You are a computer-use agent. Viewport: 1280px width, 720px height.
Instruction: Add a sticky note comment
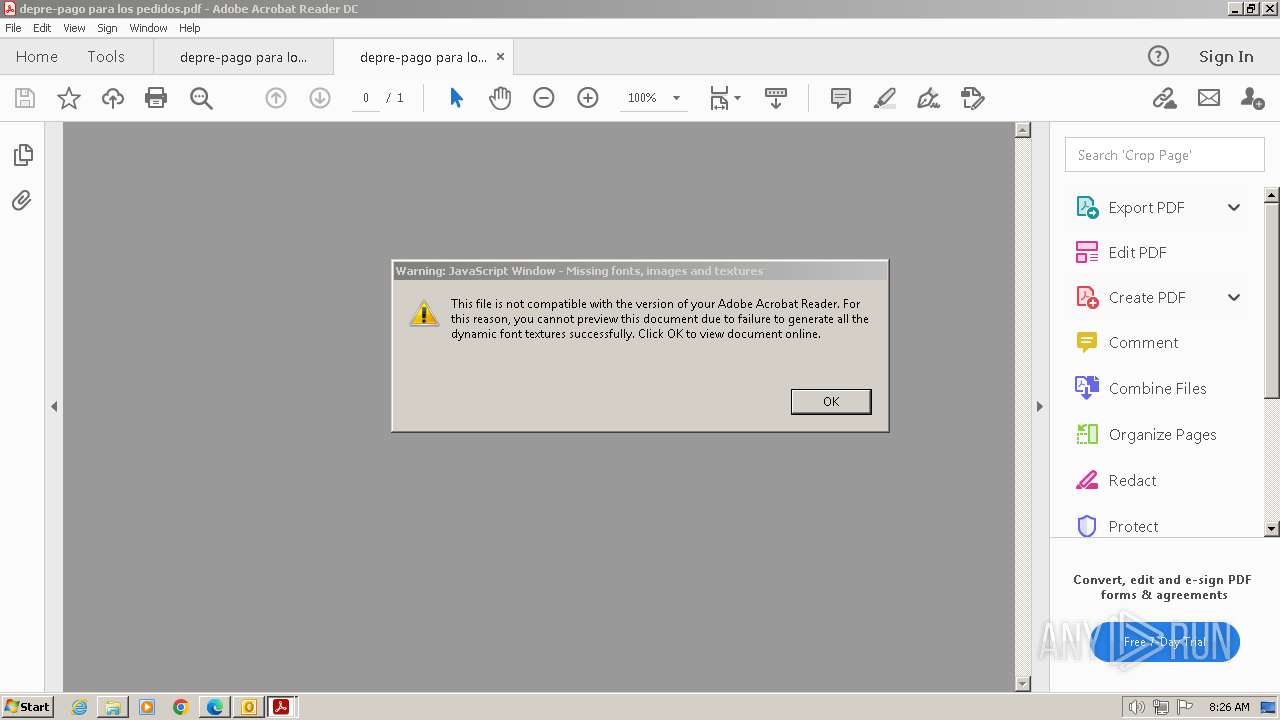tap(841, 98)
